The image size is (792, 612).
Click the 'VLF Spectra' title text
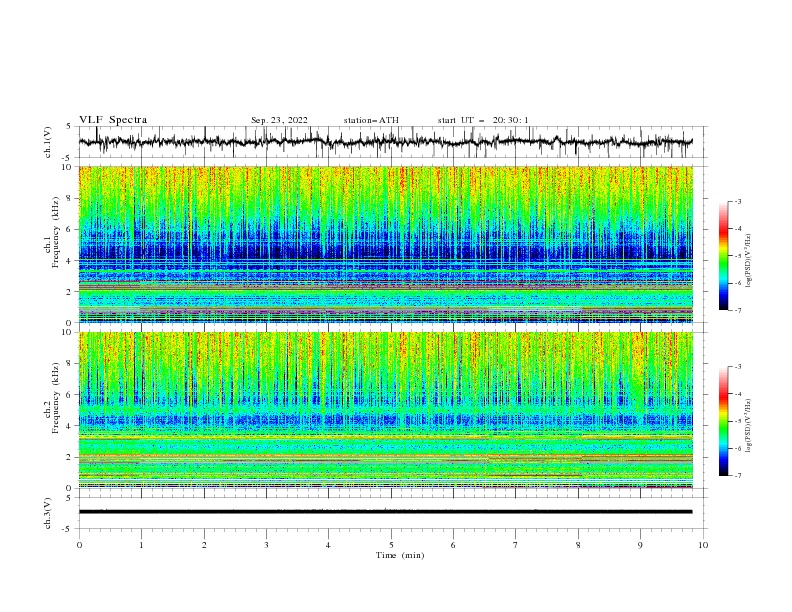[x=113, y=120]
